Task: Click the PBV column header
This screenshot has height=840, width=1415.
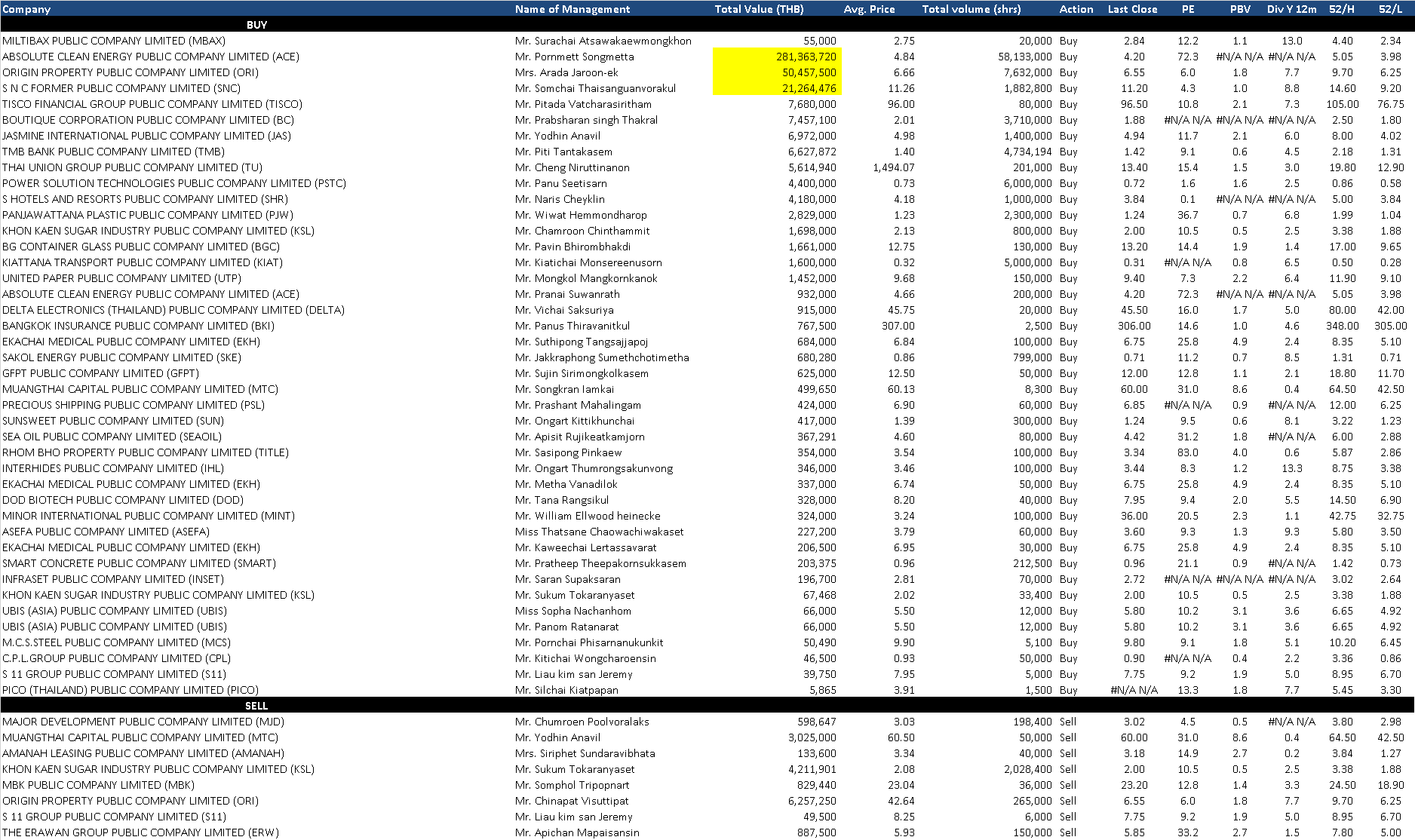Action: 1240,9
